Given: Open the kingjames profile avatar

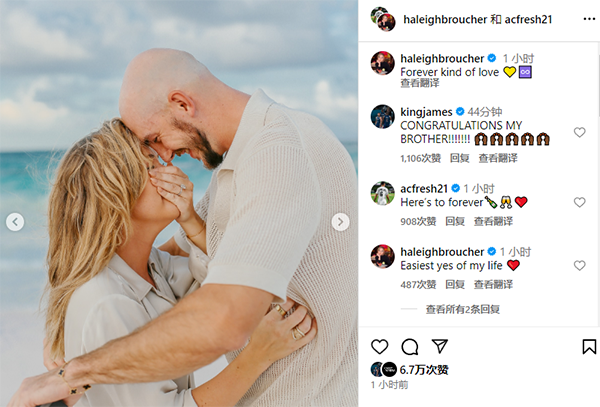Looking at the screenshot, I should click(382, 116).
